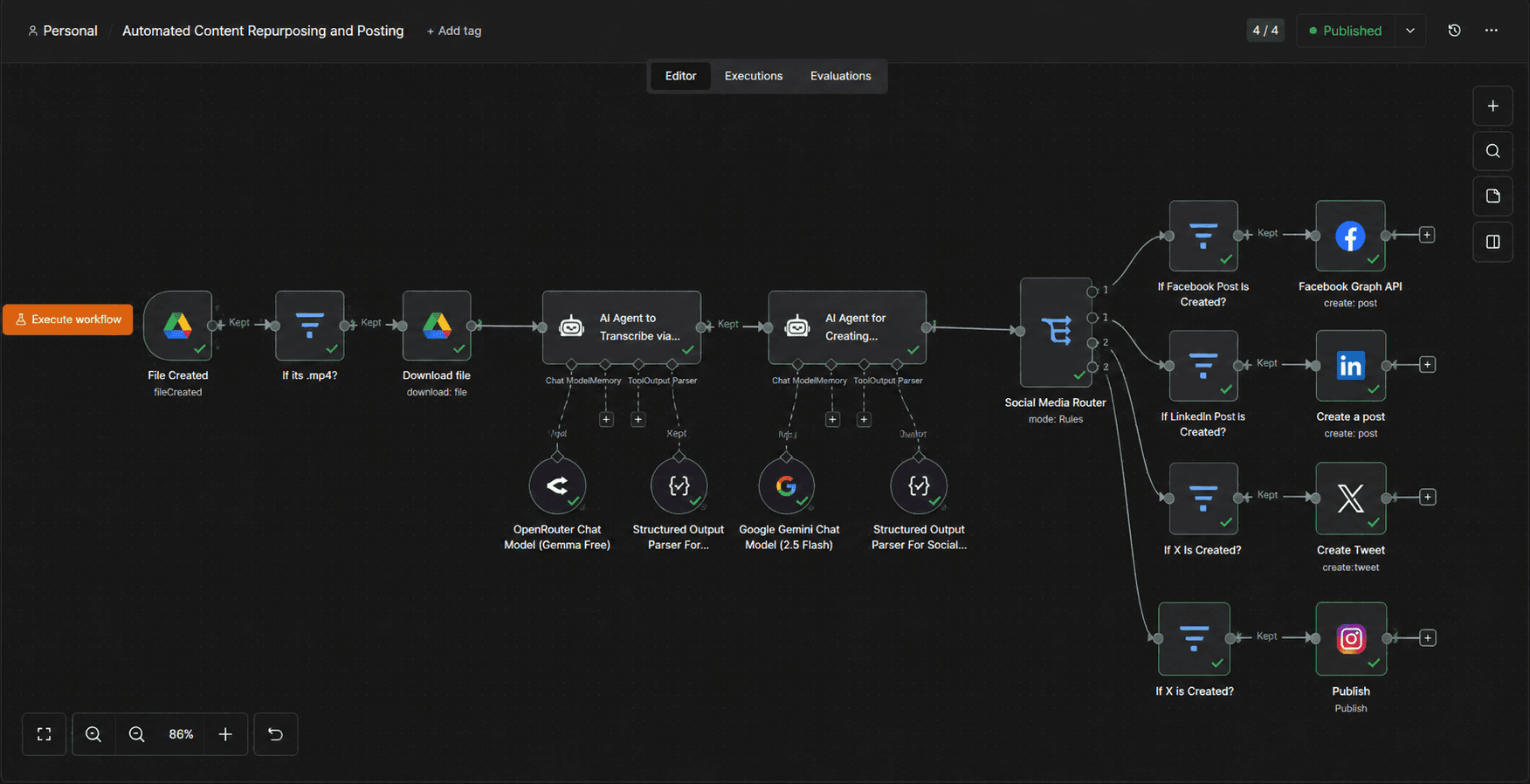Open the AI Agent to Transcribe node
The image size is (1530, 784).
point(622,327)
